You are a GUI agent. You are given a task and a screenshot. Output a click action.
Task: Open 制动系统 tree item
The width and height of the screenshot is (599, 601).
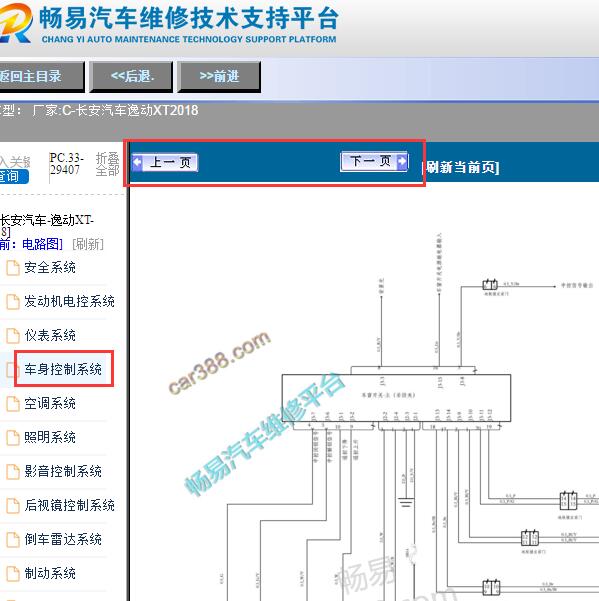click(x=50, y=573)
